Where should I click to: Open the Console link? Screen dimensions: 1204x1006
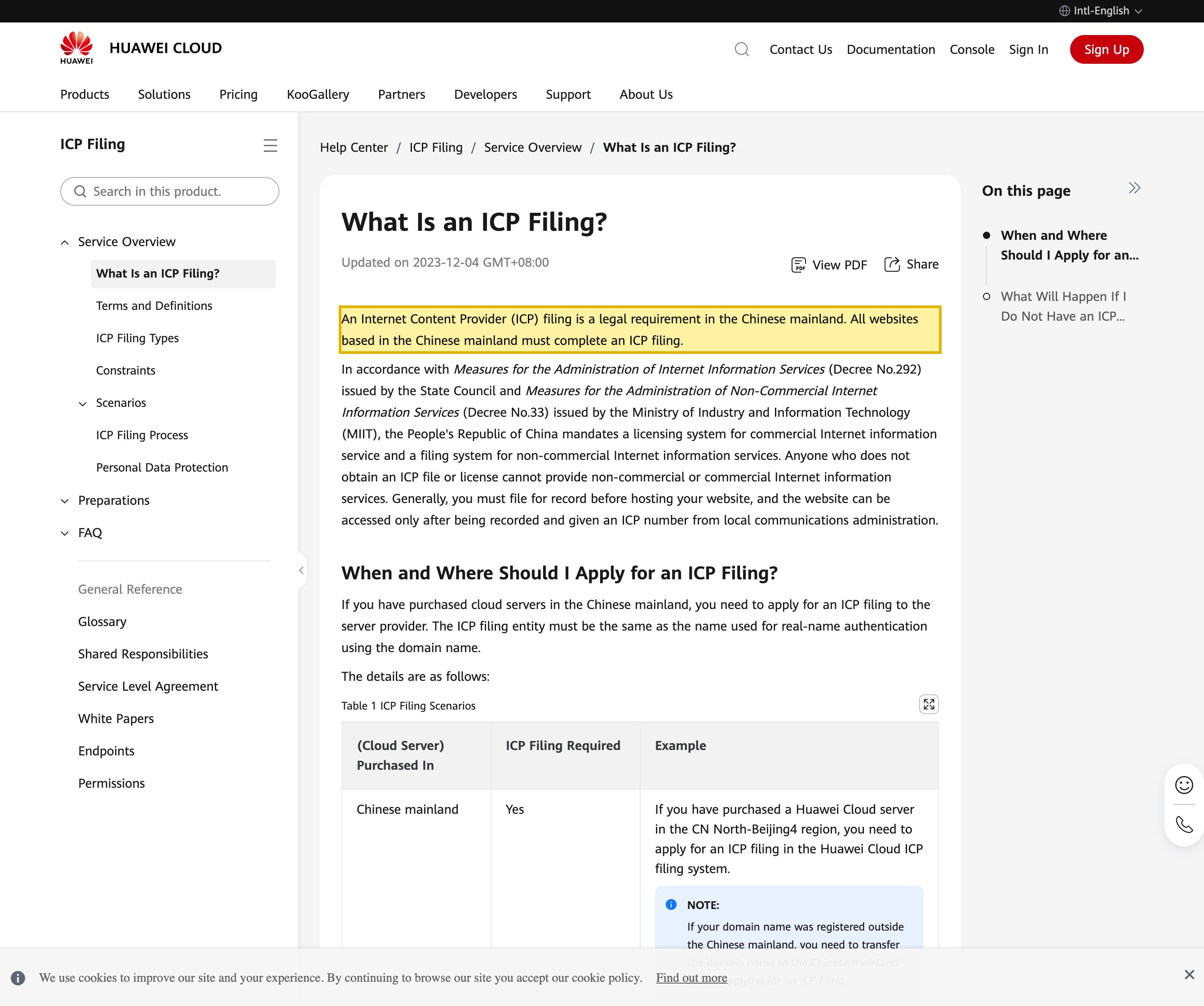[972, 49]
